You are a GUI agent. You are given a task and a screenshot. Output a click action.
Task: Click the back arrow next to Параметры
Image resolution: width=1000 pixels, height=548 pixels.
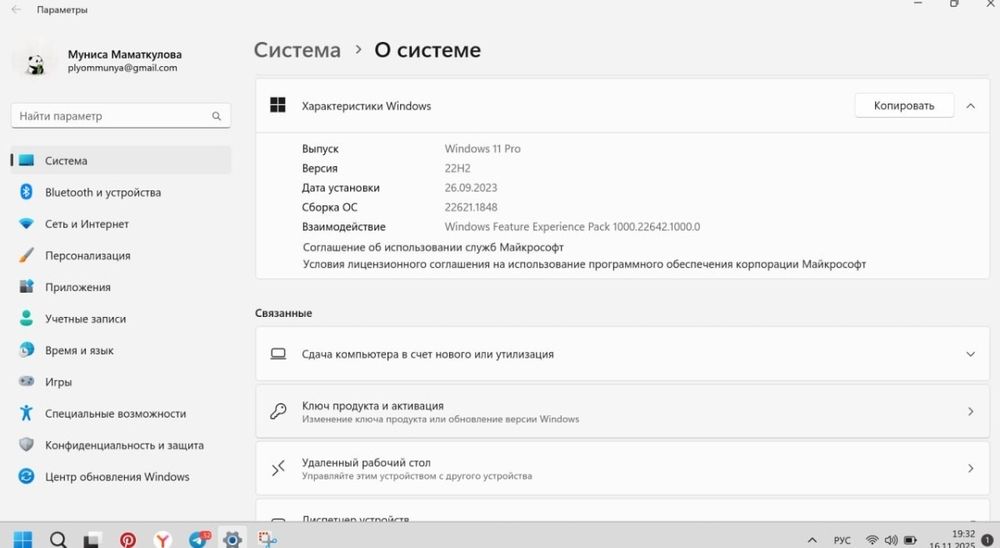[16, 10]
